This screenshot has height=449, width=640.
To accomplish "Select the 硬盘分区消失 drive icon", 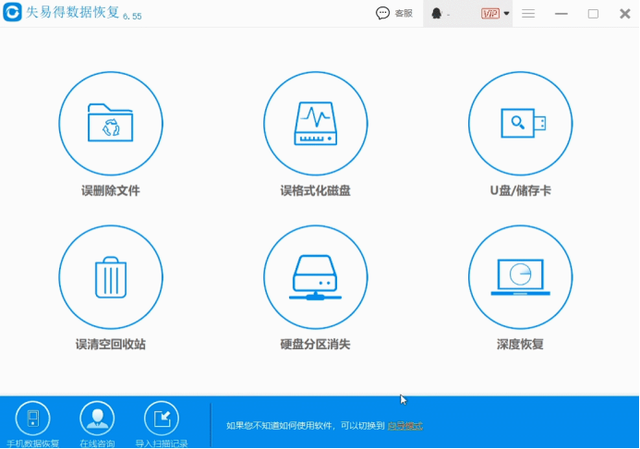I will pos(316,277).
